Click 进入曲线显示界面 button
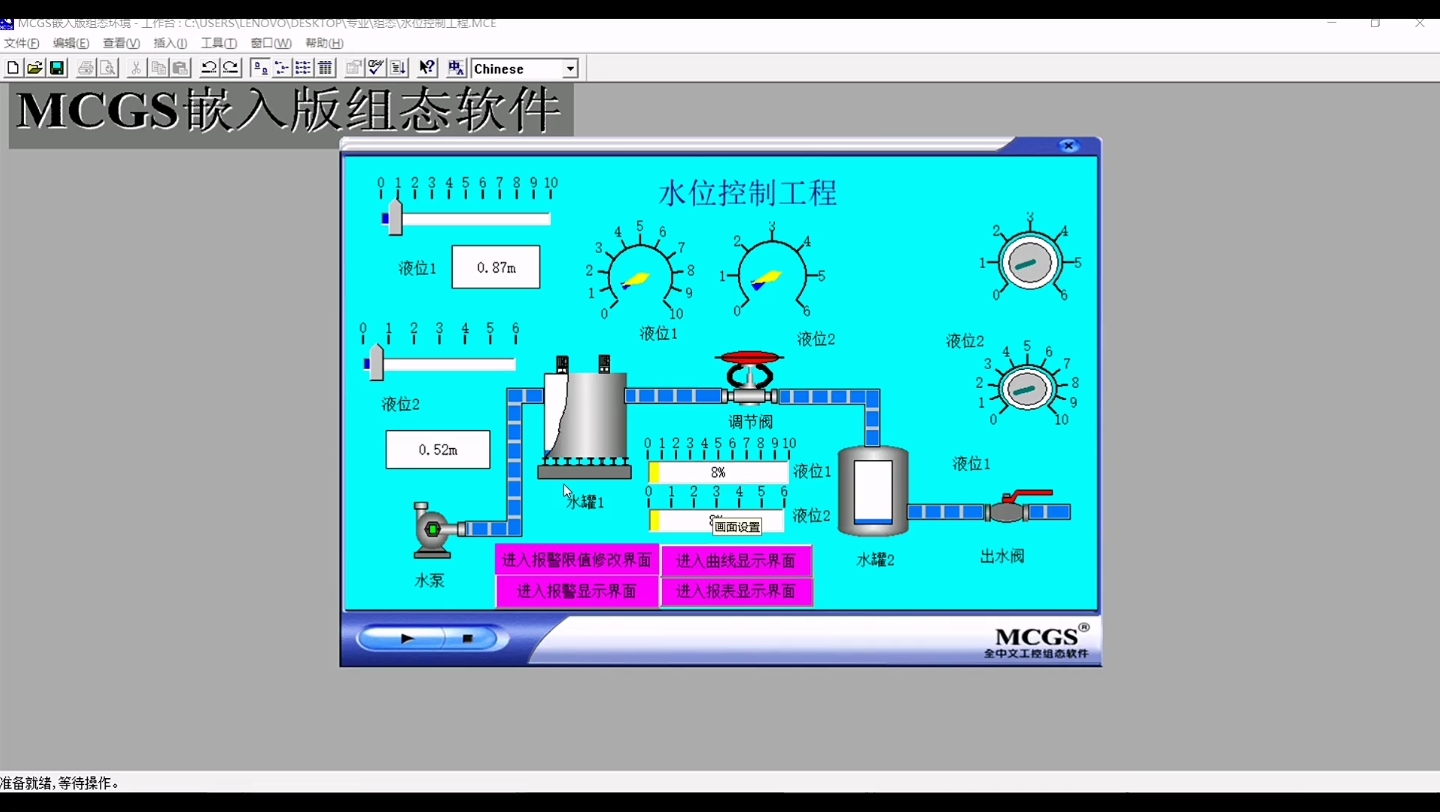 pyautogui.click(x=736, y=560)
